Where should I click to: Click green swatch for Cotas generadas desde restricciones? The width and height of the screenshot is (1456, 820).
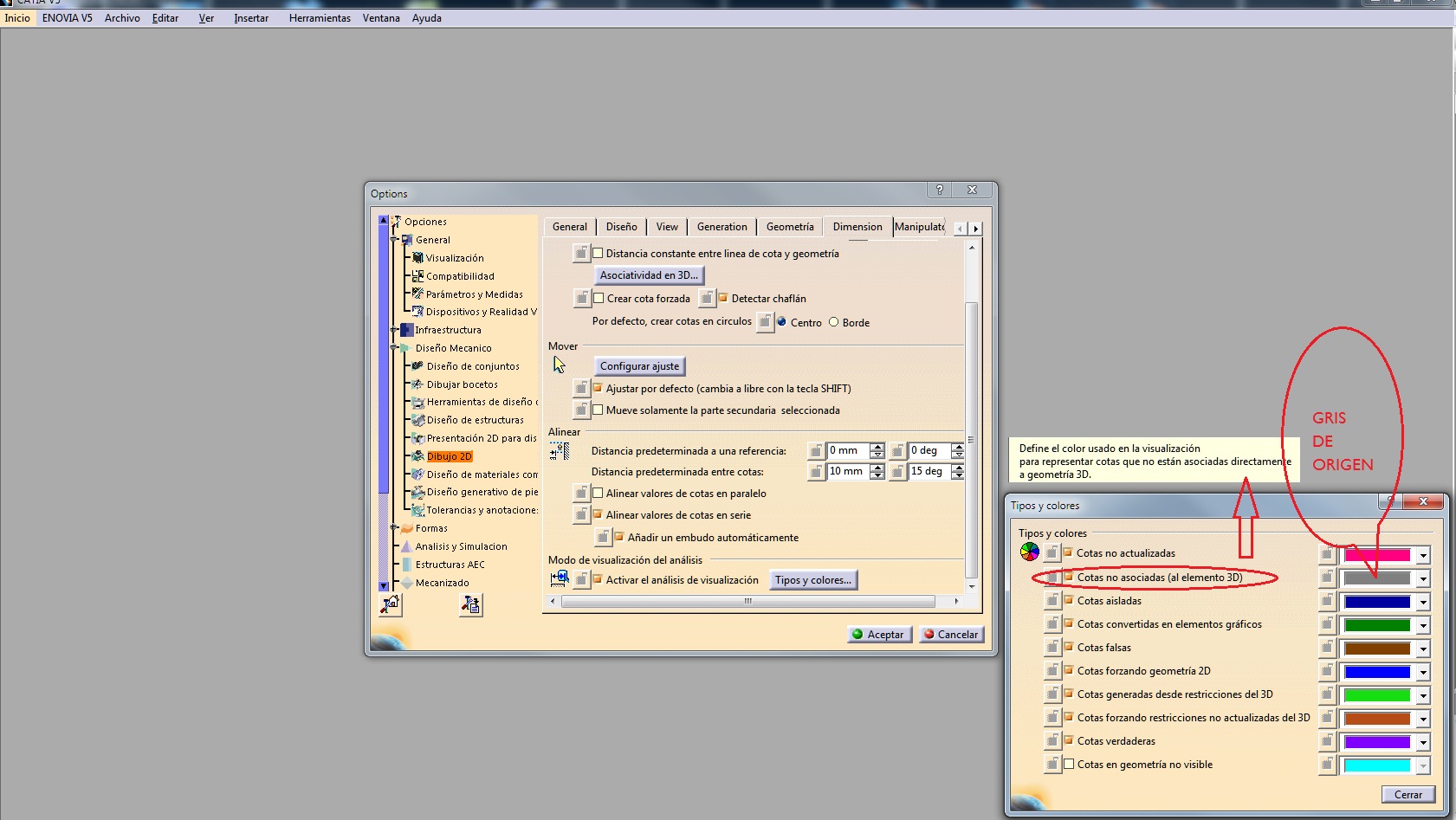(x=1377, y=695)
